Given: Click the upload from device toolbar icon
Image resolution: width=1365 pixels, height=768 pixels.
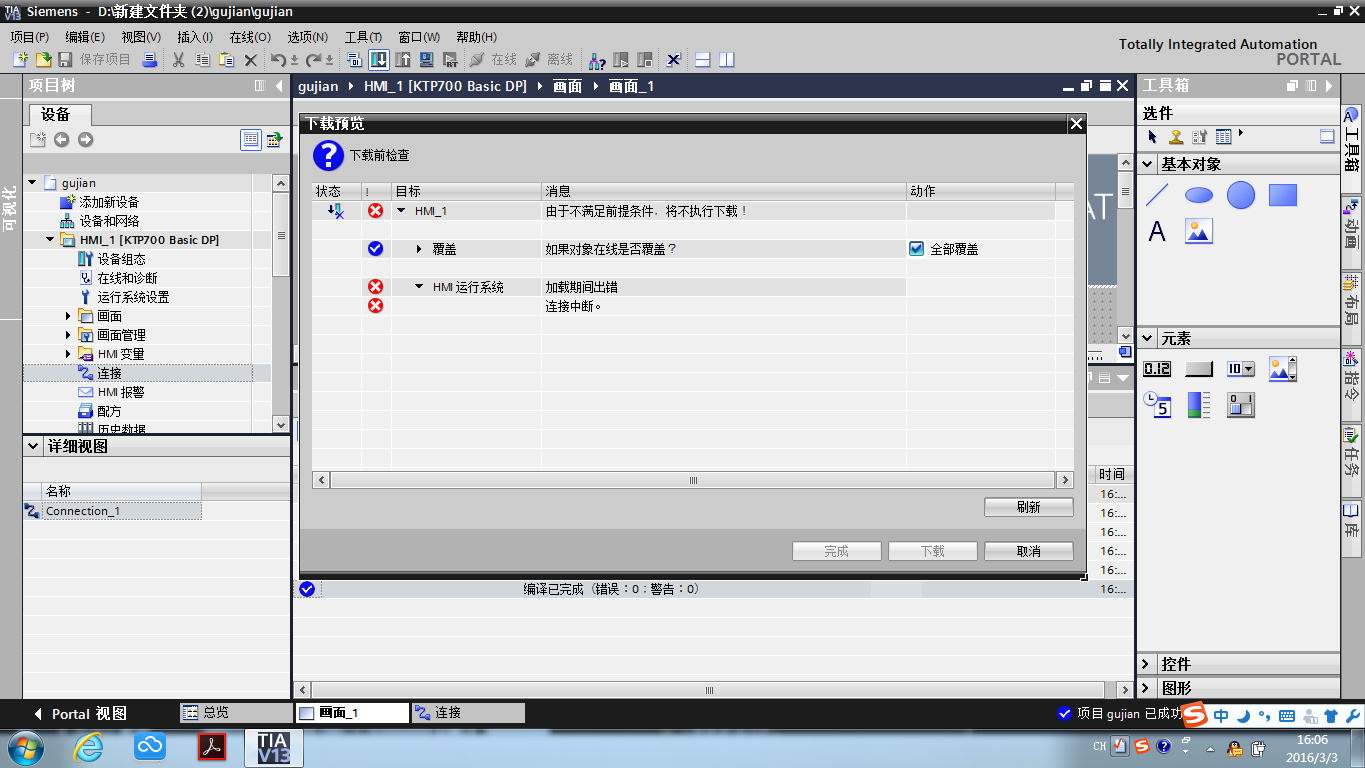Looking at the screenshot, I should 403,60.
